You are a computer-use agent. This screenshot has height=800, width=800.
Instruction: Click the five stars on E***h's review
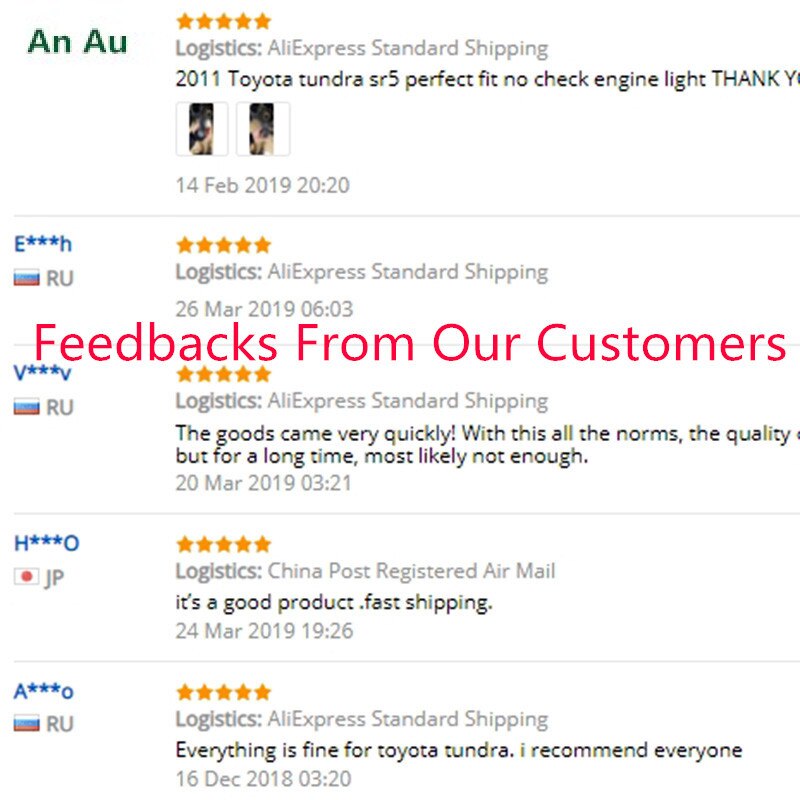223,245
